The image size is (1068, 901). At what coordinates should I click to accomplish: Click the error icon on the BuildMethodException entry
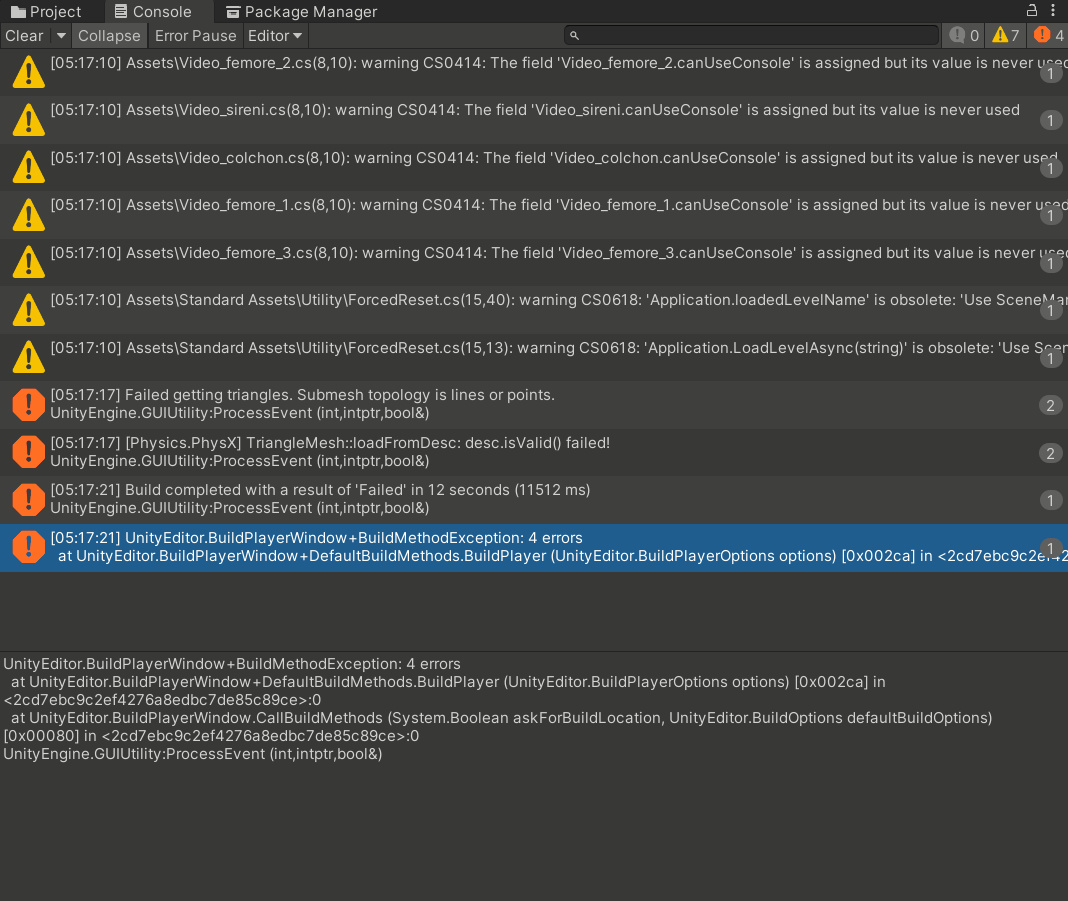pos(28,546)
